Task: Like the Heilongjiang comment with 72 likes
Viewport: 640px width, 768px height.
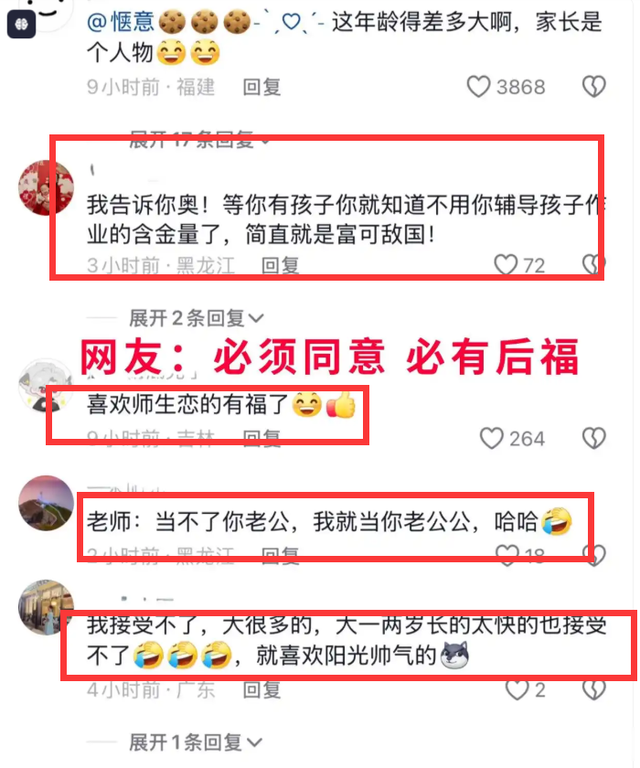Action: [505, 264]
